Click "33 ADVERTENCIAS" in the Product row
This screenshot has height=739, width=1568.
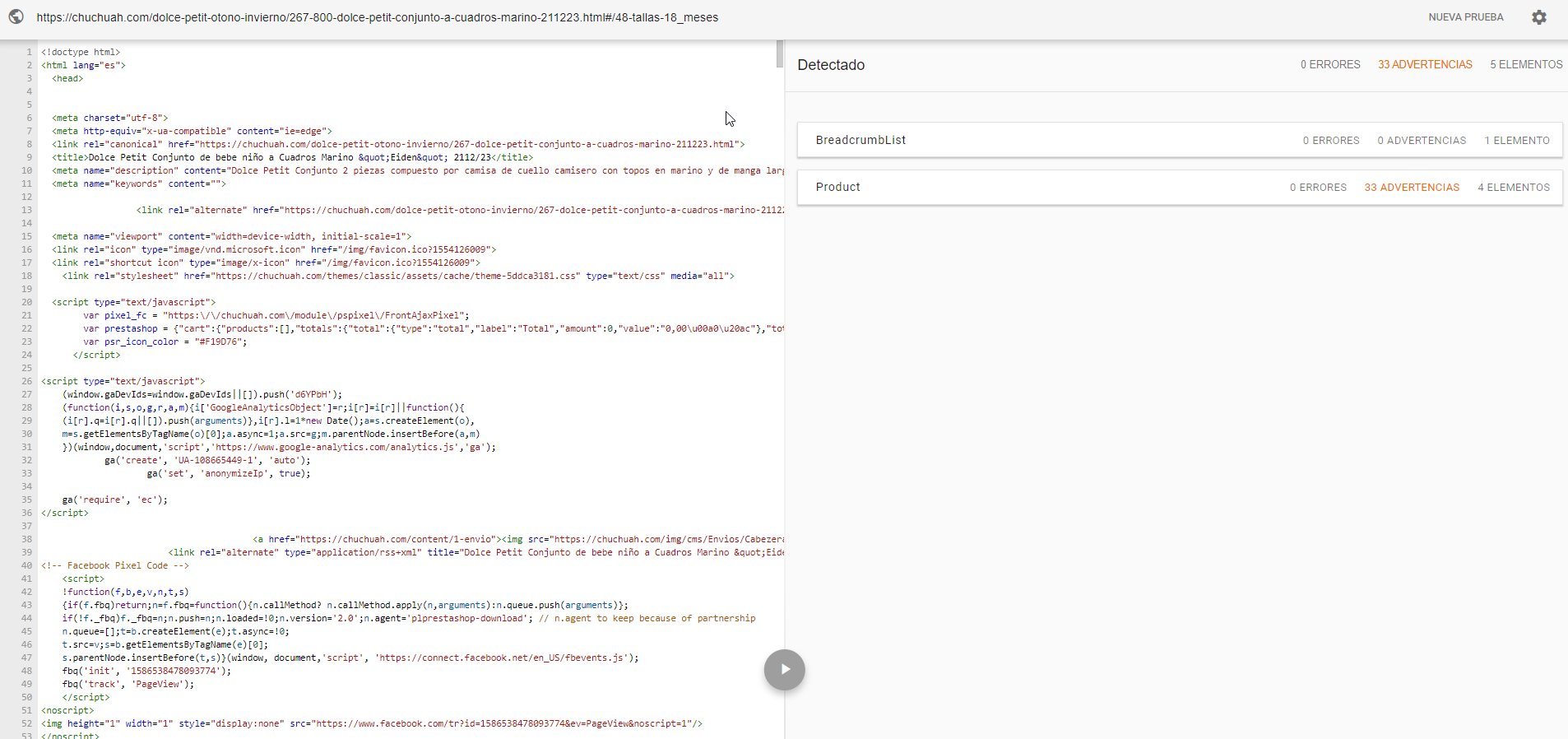1412,188
